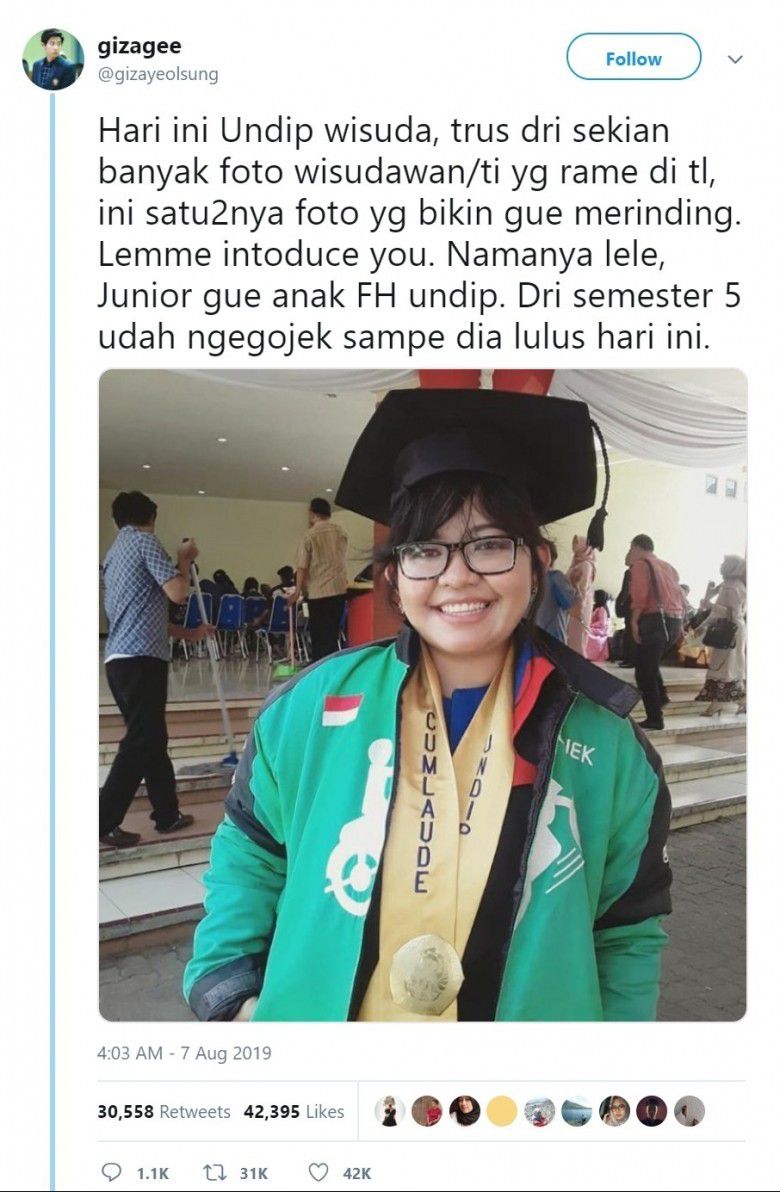Visit the @gizayeolsung handle link
780x1192 pixels.
pos(158,74)
